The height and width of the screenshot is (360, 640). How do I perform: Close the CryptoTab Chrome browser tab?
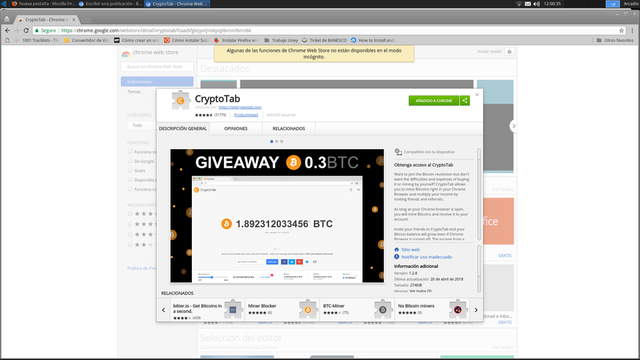(74, 20)
